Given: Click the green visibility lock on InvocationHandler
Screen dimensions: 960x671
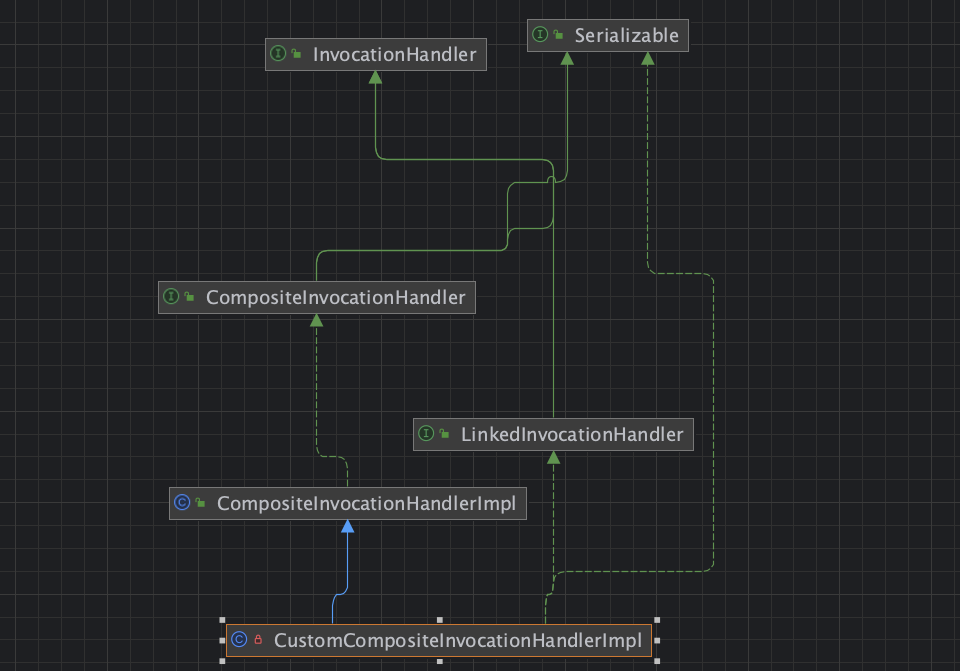Looking at the screenshot, I should pos(296,55).
